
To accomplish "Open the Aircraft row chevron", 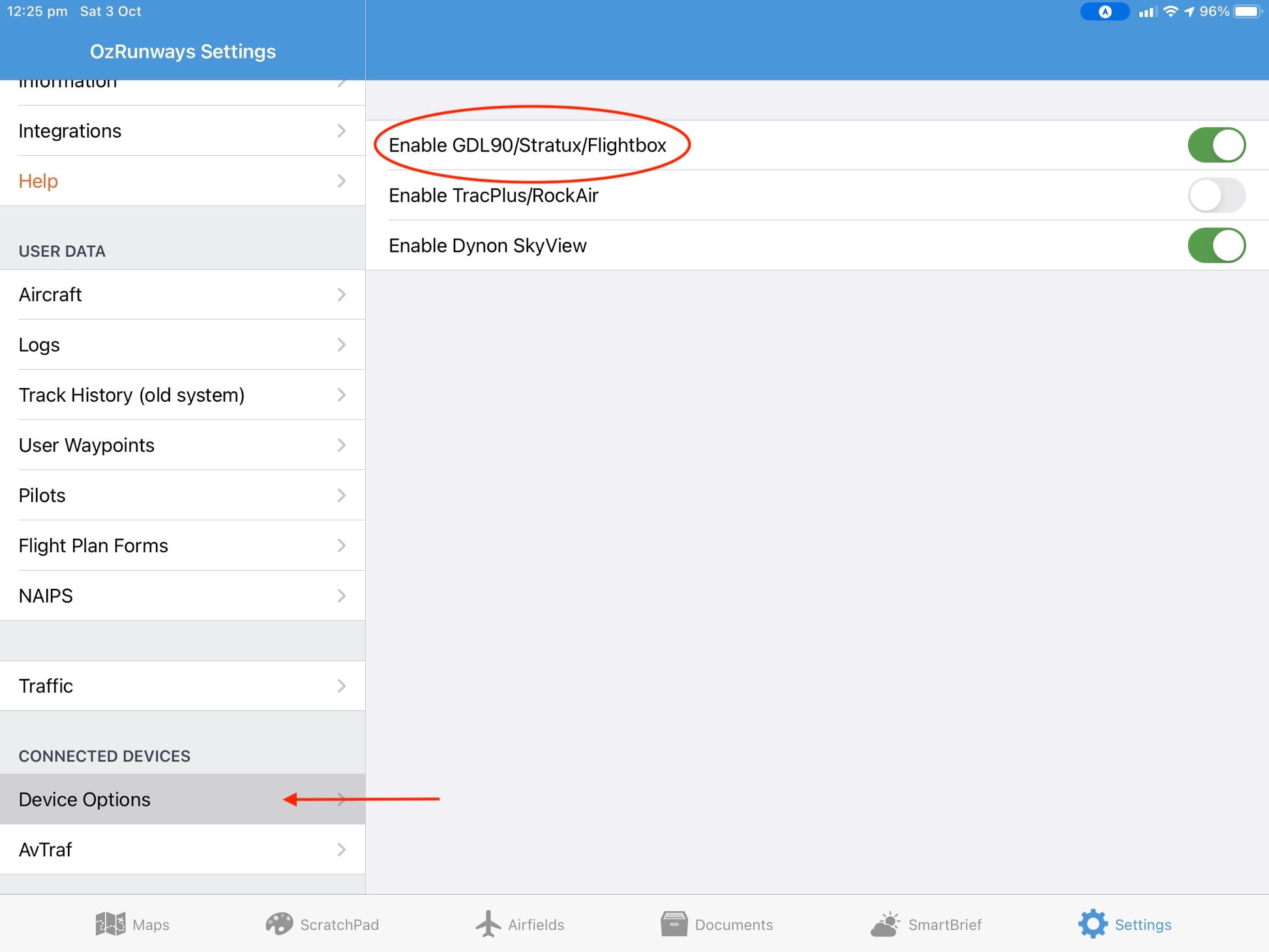I will tap(341, 295).
